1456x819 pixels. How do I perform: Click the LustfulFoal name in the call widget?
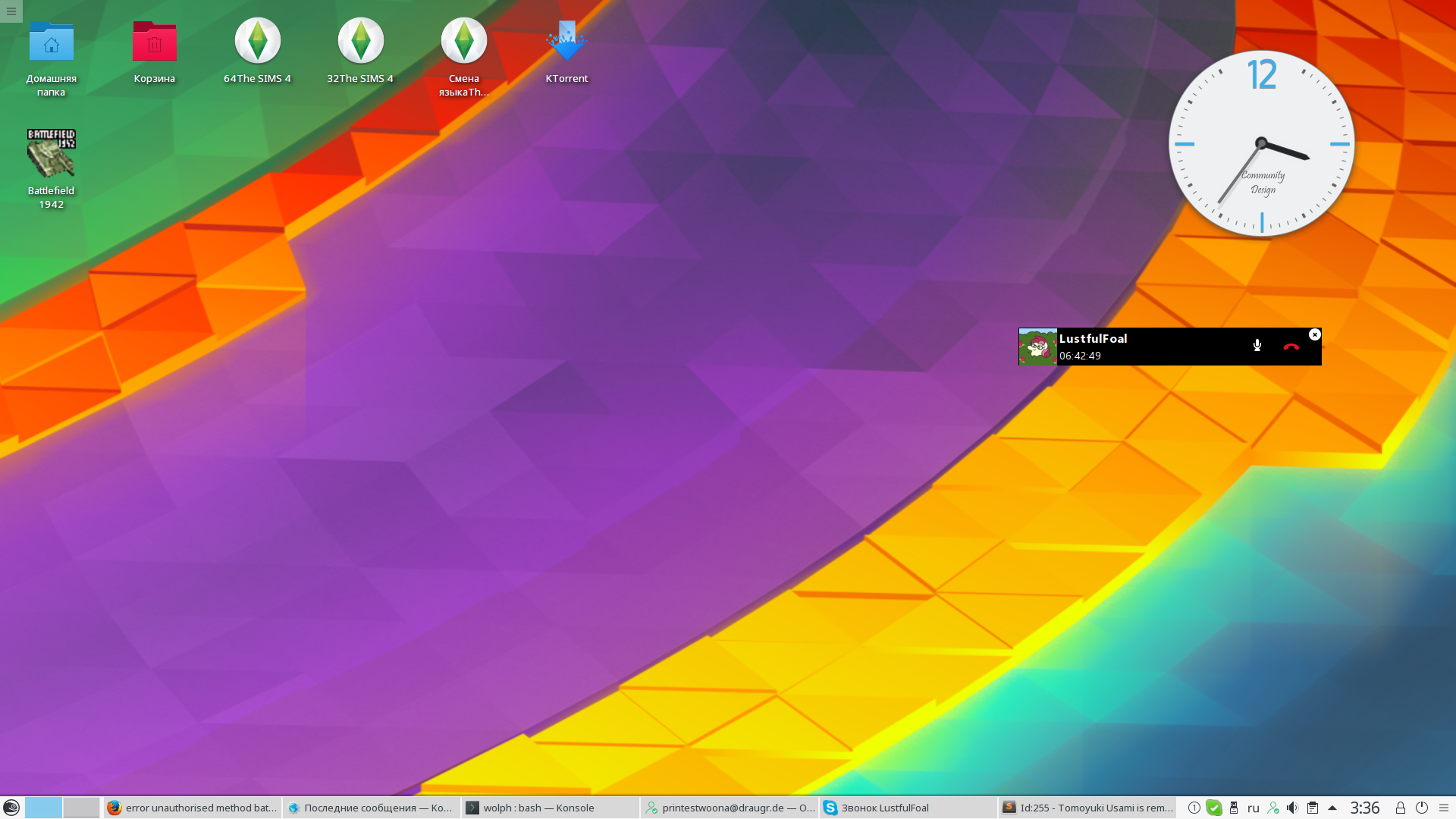[x=1093, y=338]
